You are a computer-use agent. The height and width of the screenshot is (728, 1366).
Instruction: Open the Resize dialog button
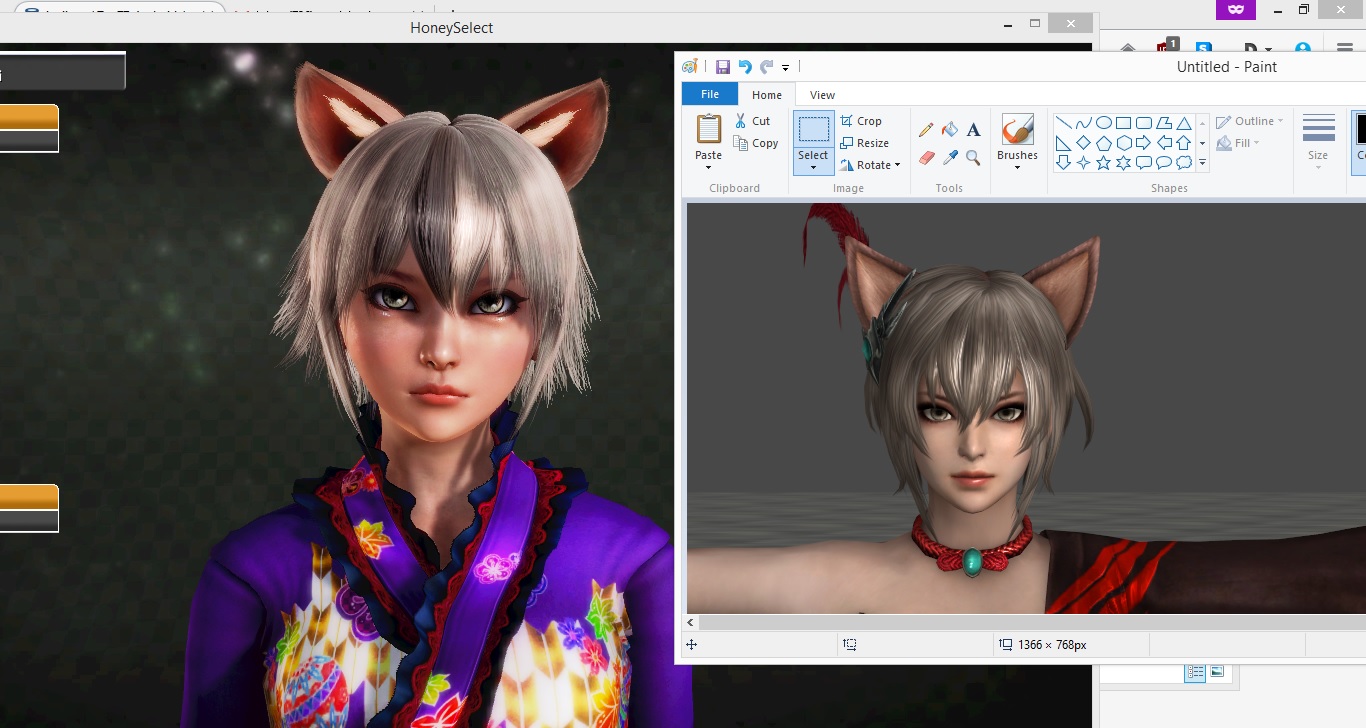[865, 143]
